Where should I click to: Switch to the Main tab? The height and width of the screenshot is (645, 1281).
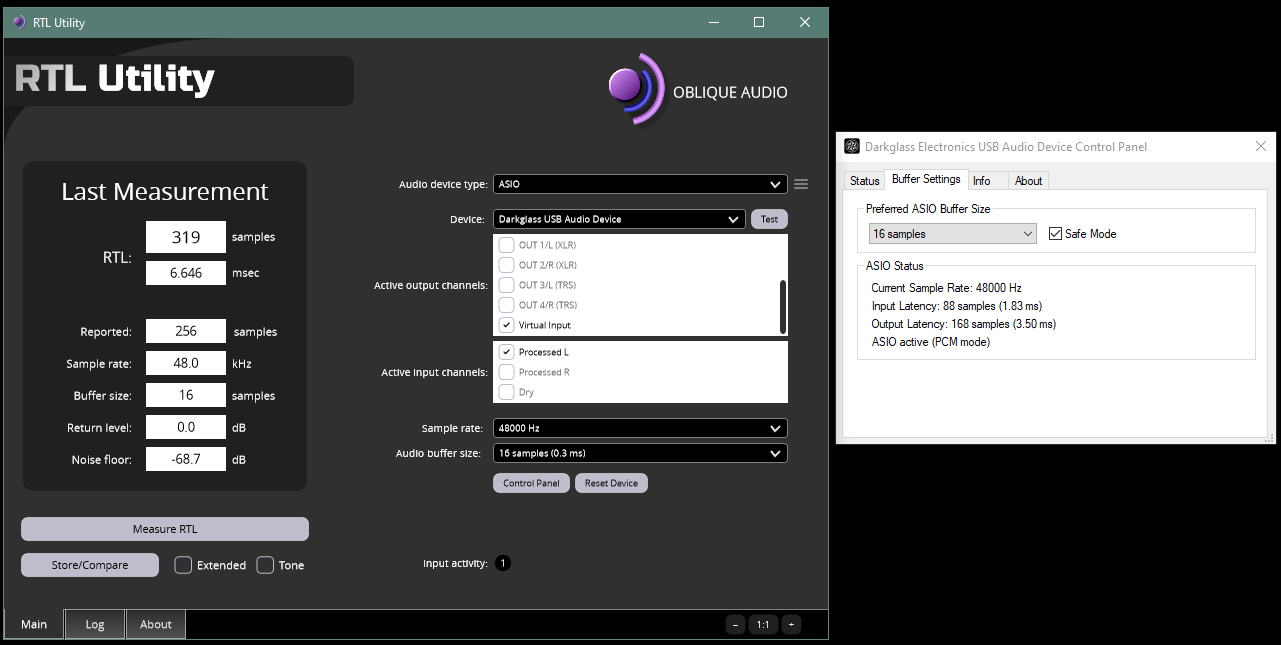[x=34, y=625]
